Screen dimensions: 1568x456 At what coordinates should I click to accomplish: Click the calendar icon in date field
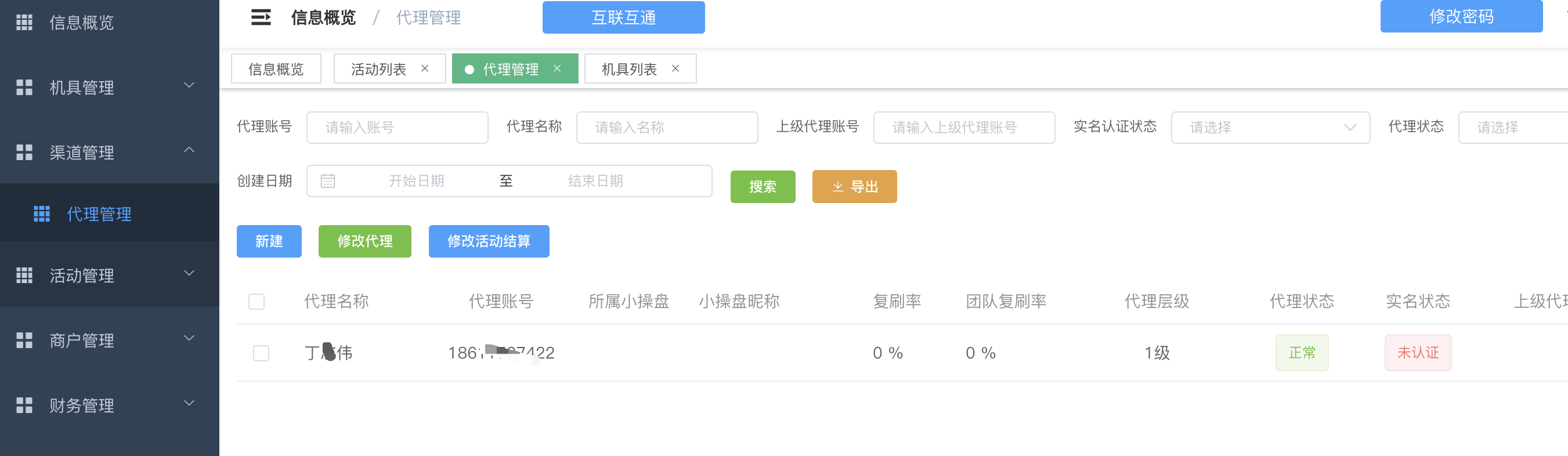pos(327,181)
